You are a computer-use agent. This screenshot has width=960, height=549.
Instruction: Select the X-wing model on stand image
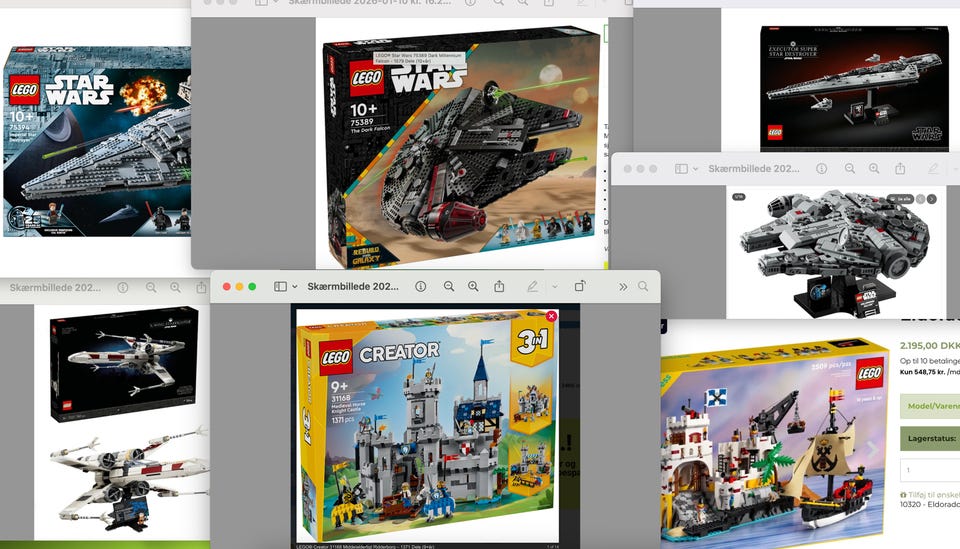tap(130, 480)
